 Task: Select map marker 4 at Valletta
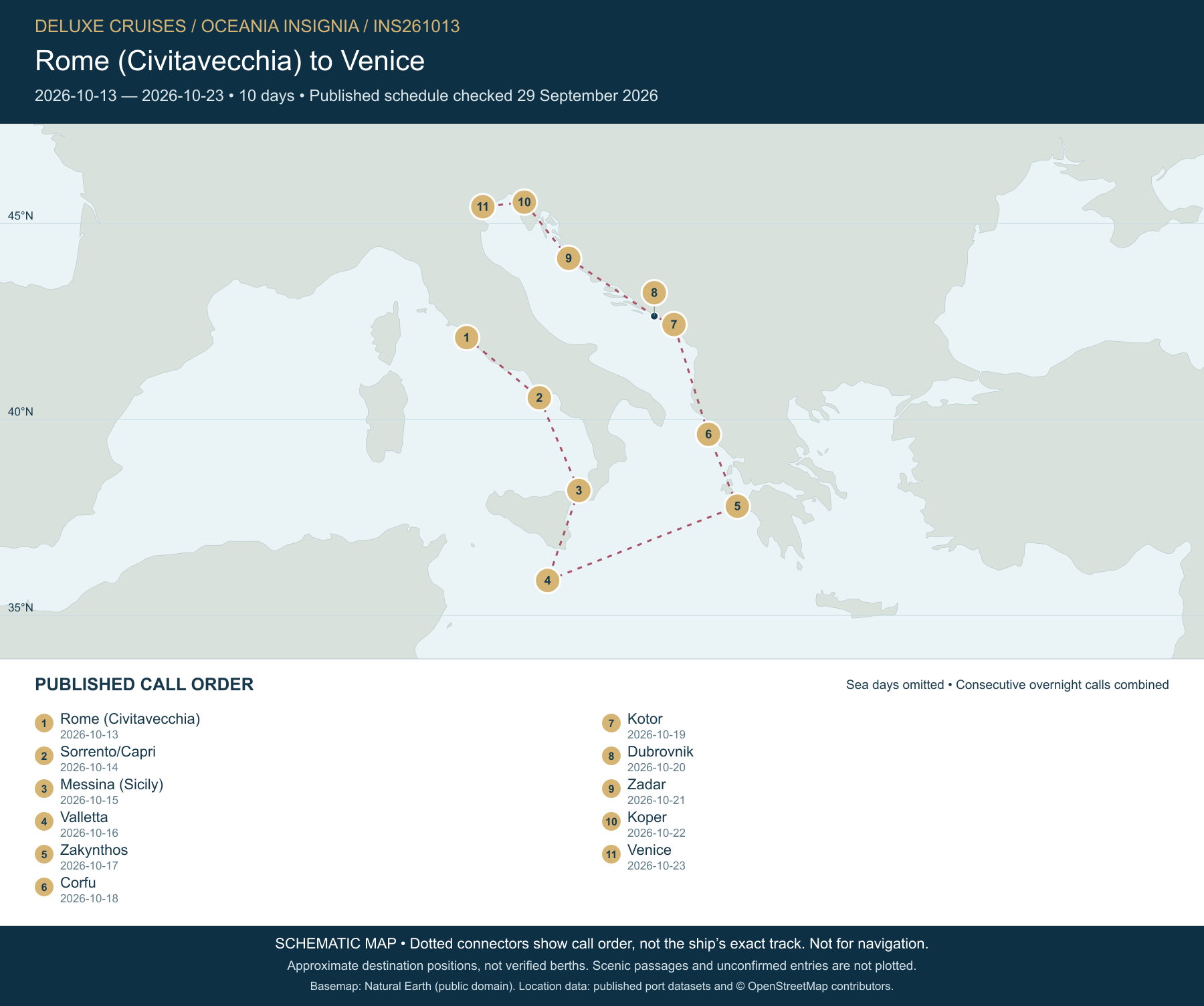(x=548, y=581)
